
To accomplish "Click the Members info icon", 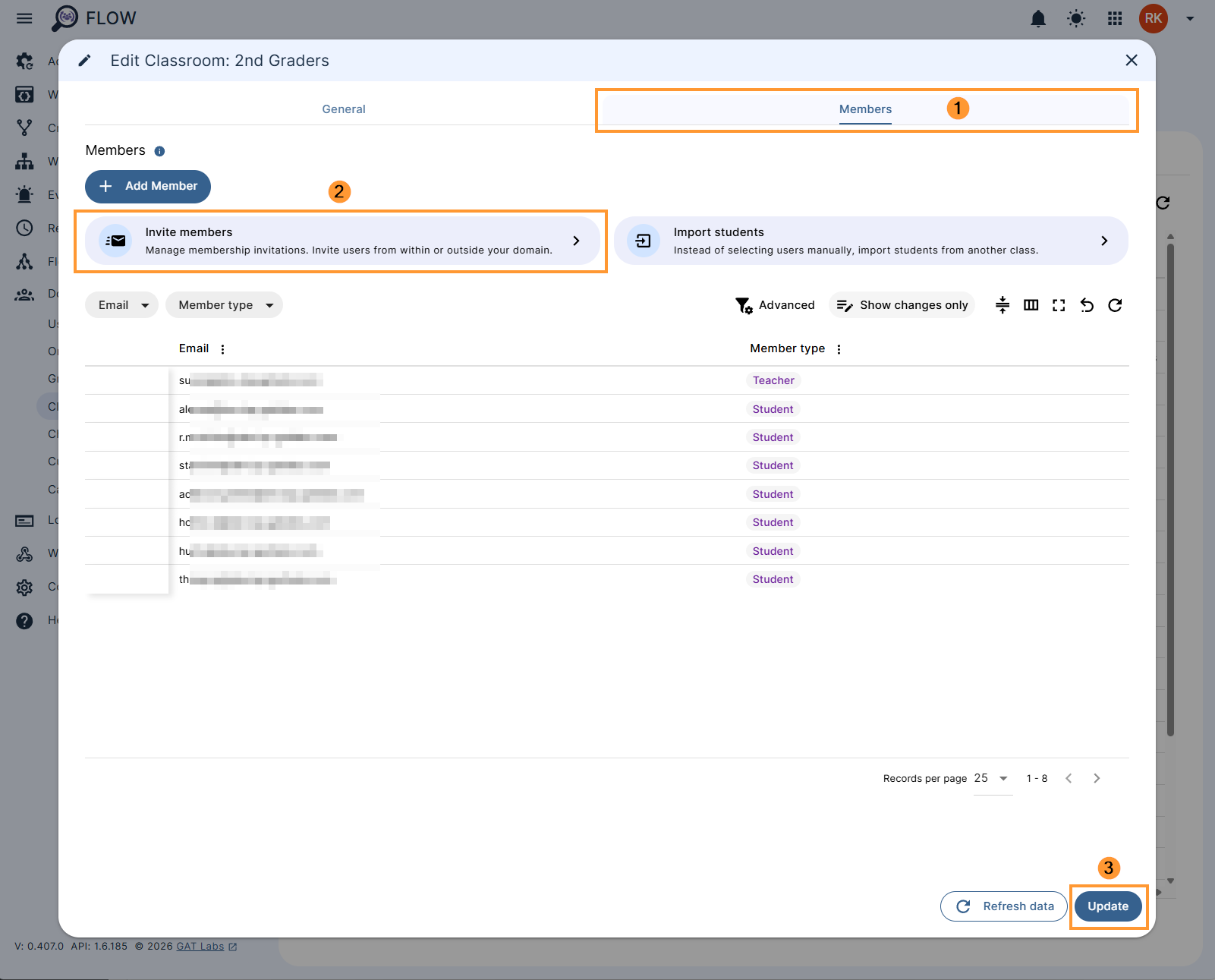I will tap(159, 151).
